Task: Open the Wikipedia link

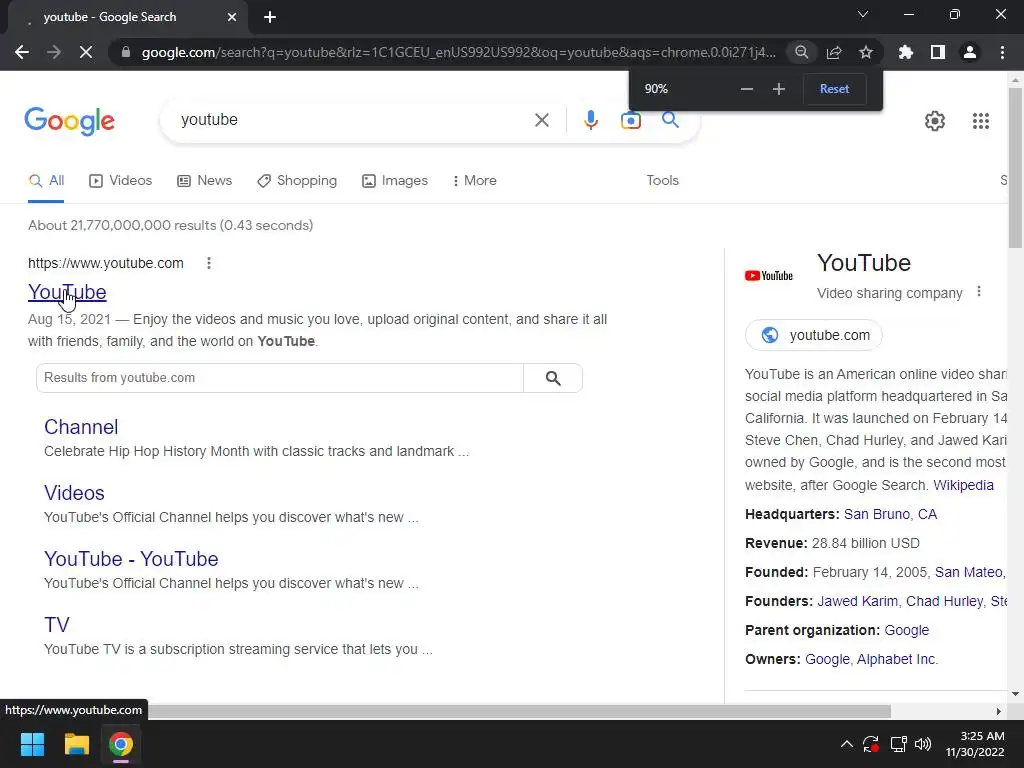Action: tap(963, 485)
